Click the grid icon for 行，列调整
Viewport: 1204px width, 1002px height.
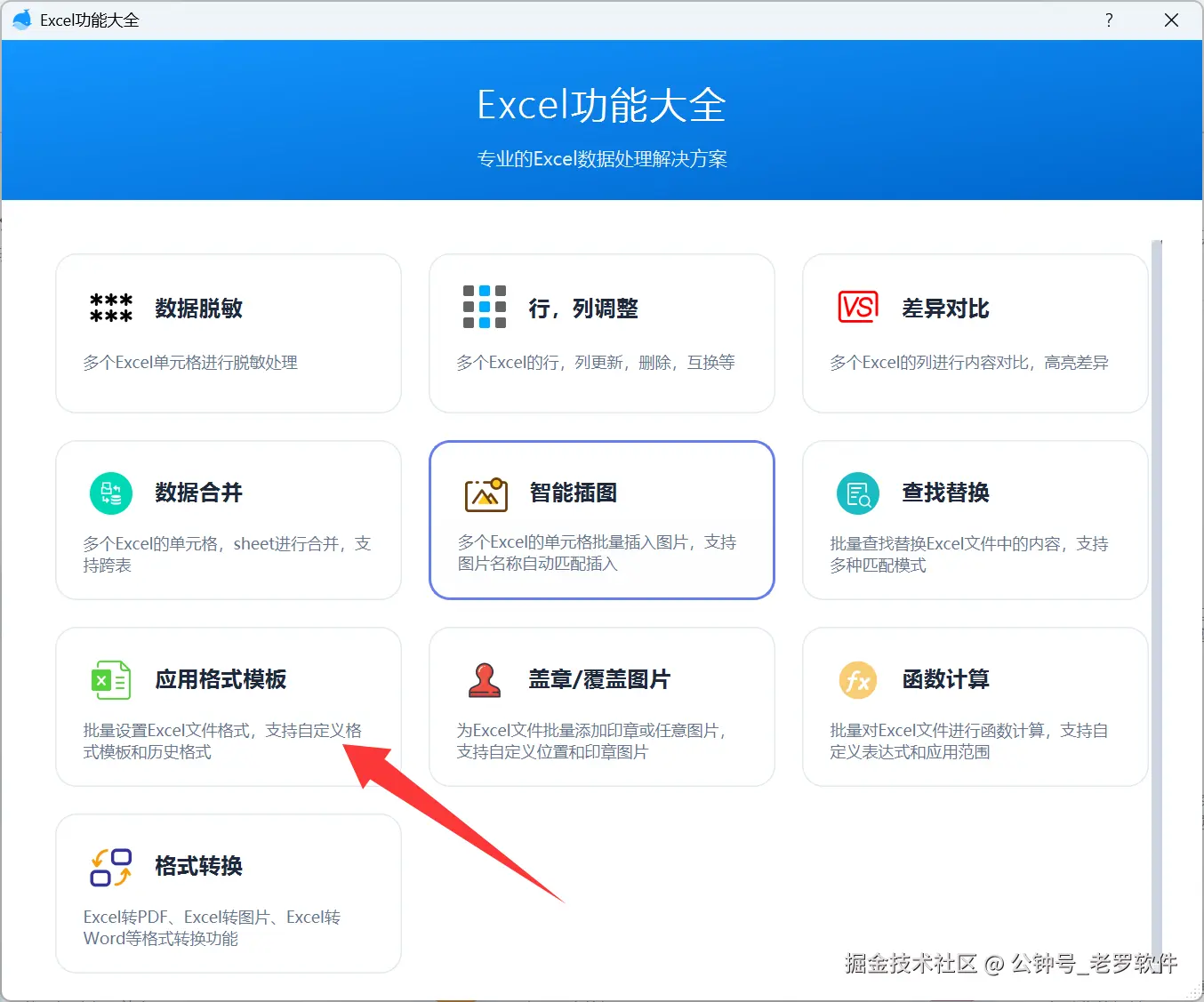pos(485,307)
